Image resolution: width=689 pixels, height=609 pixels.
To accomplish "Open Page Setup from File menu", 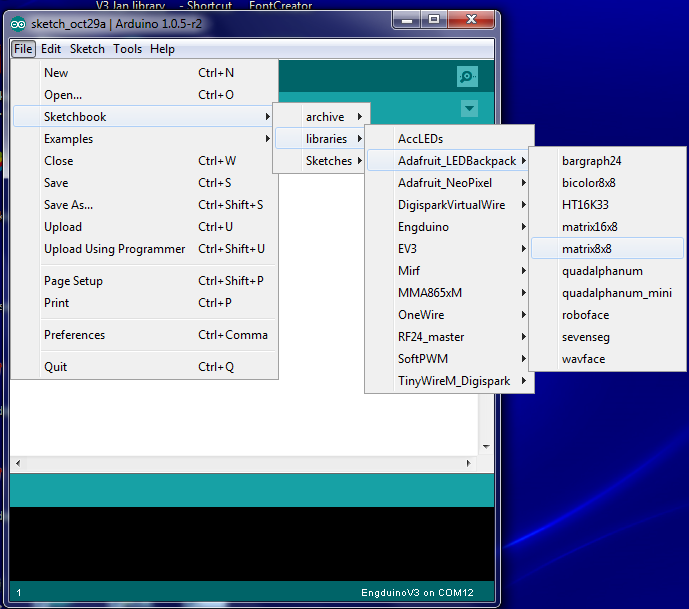I will click(145, 281).
